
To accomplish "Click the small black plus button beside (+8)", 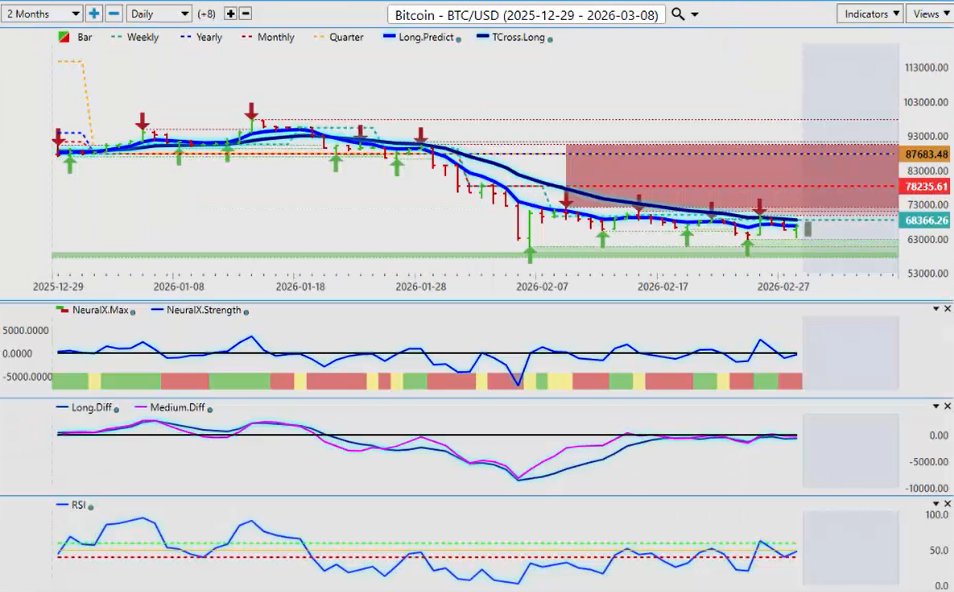I will pos(231,13).
